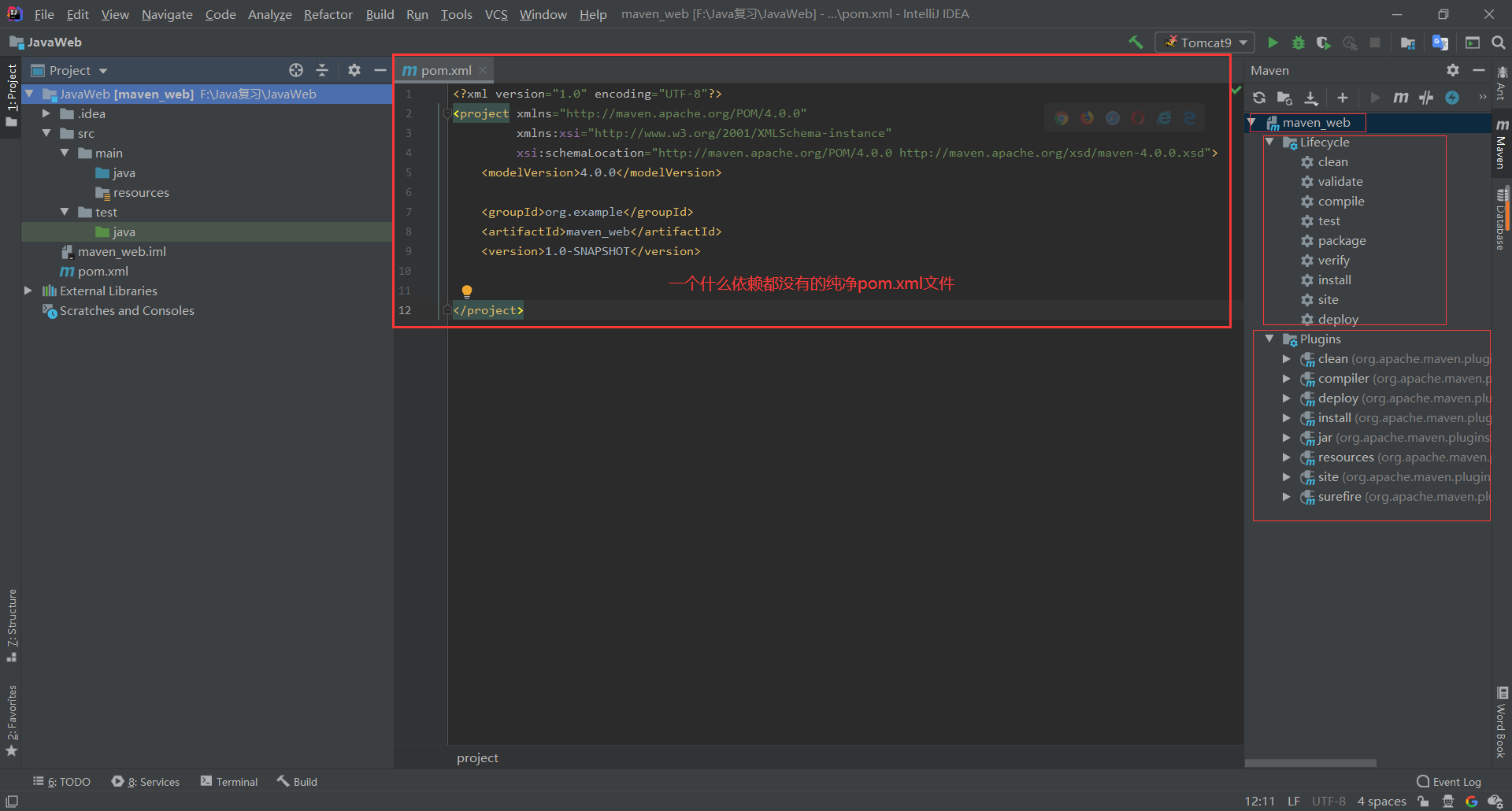
Task: Run Tomcat9 with the green play button
Action: coord(1273,43)
